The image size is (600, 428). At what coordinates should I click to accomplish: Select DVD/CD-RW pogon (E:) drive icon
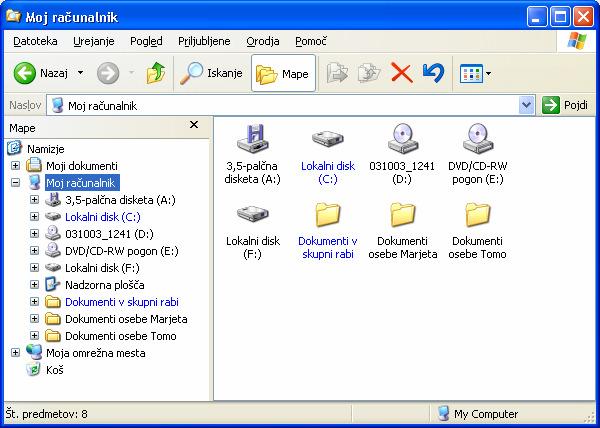478,138
